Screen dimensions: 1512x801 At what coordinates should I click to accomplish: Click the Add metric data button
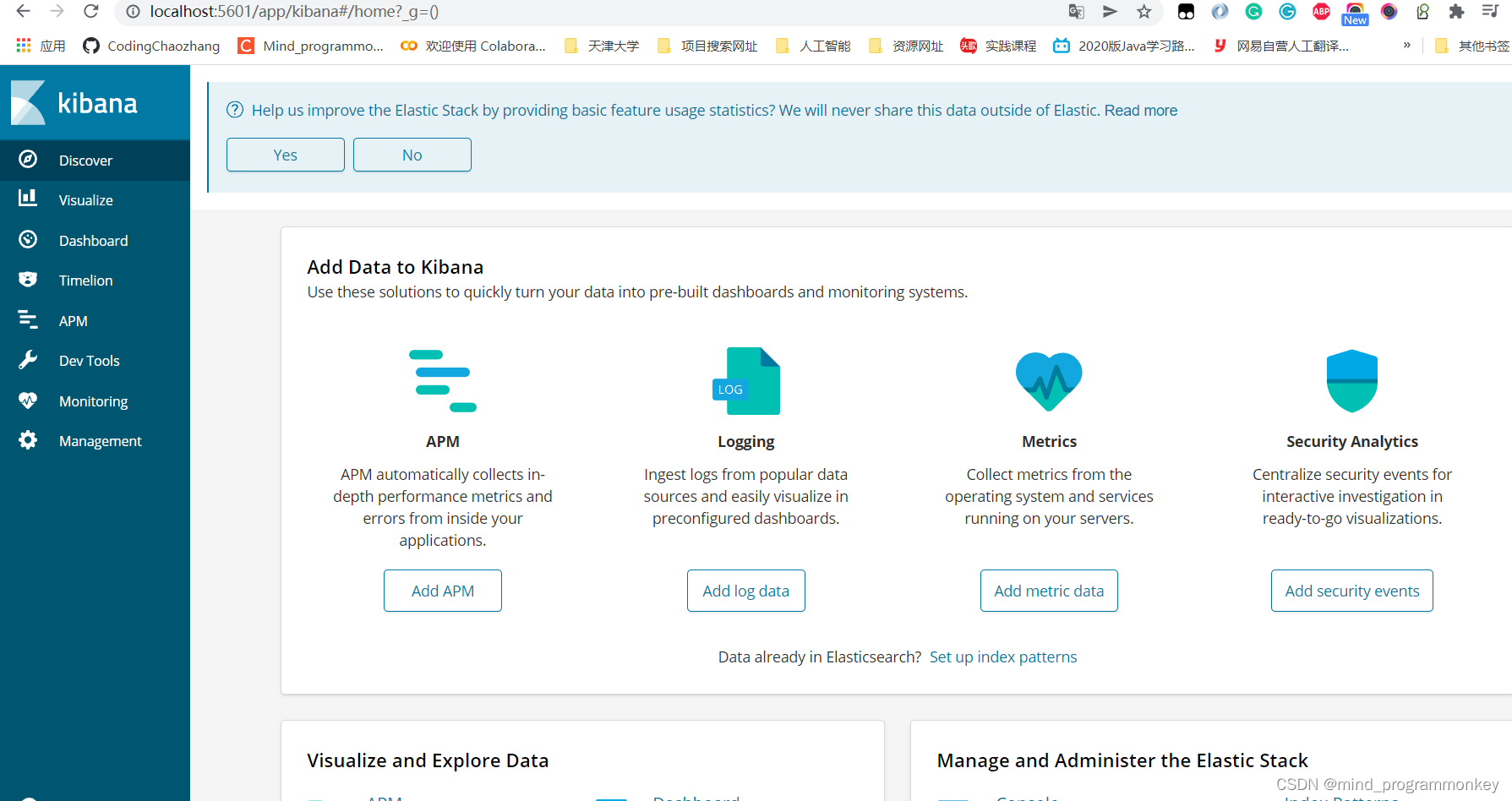pyautogui.click(x=1049, y=591)
